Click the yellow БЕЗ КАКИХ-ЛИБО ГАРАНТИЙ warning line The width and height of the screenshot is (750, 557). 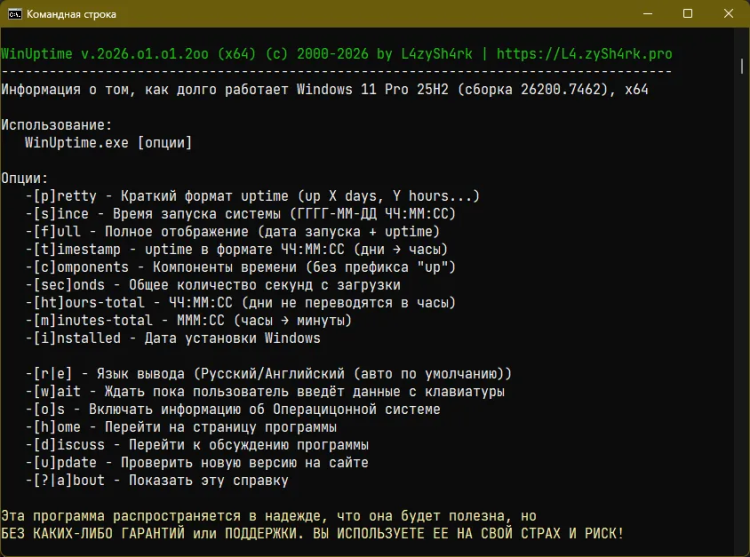pos(312,534)
